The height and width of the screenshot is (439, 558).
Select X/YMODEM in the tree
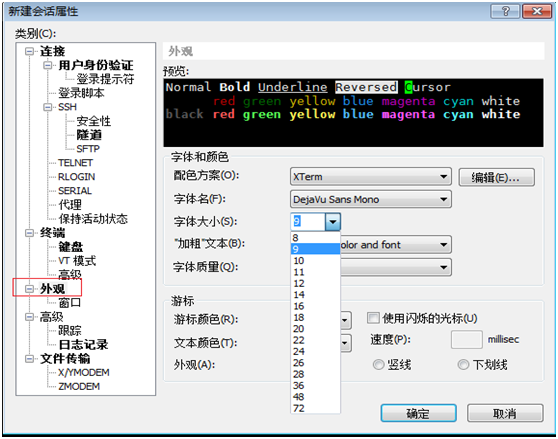pyautogui.click(x=84, y=372)
